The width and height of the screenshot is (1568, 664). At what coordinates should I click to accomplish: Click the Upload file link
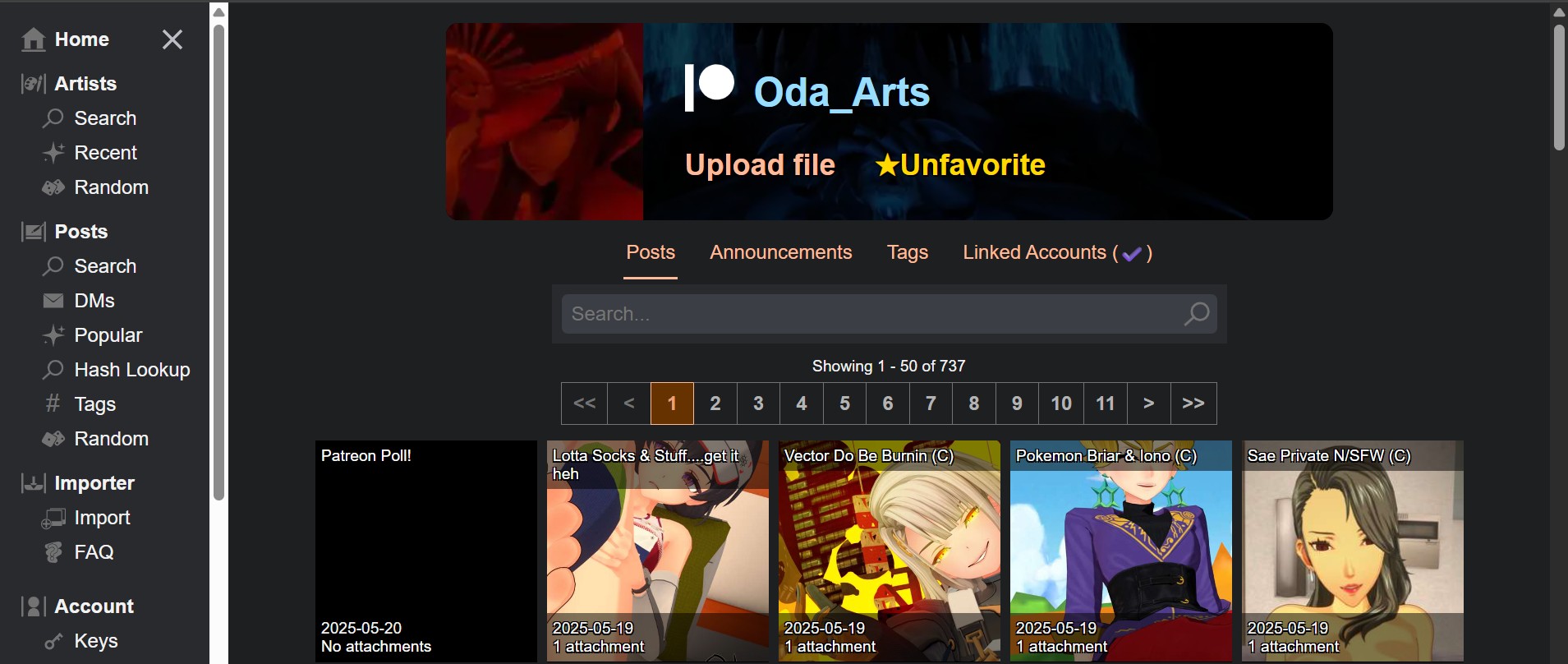[760, 165]
